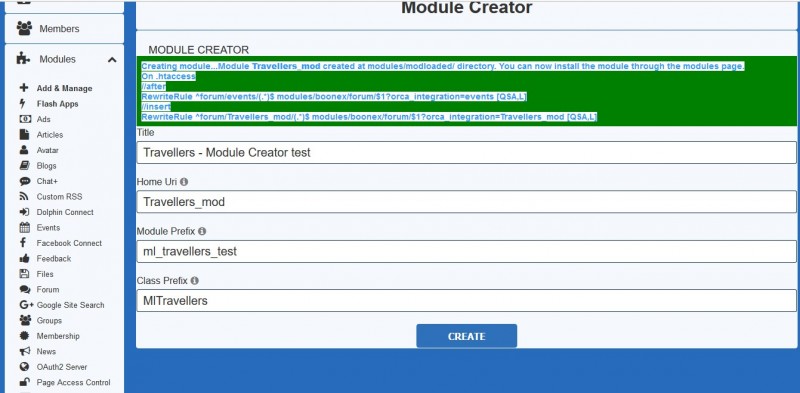This screenshot has height=393, width=800.
Task: Click the megaphone icon beside News
Action: tap(24, 351)
